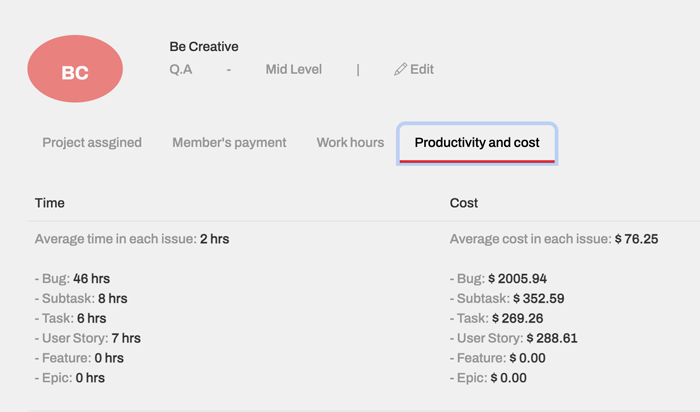The width and height of the screenshot is (700, 412).
Task: Click the Q.A role label
Action: (x=181, y=69)
